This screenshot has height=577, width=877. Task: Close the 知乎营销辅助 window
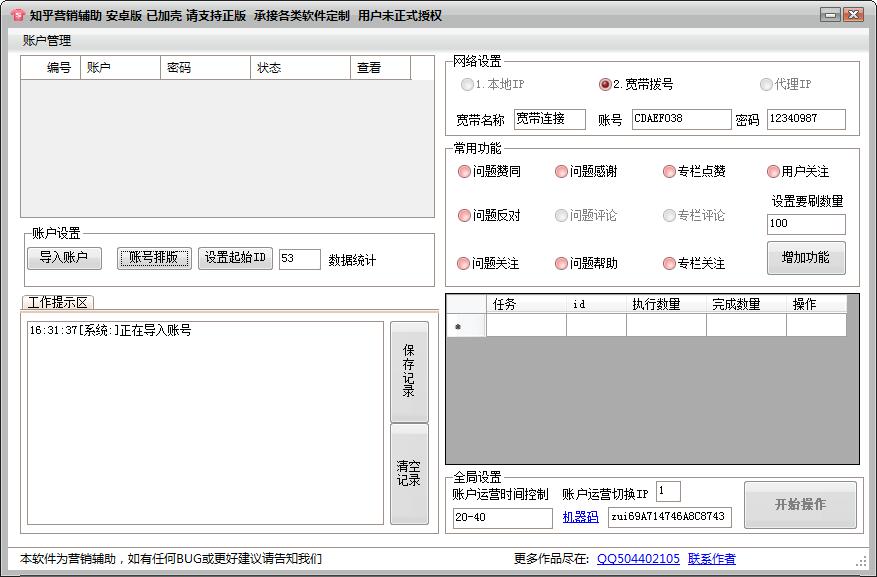[x=854, y=15]
